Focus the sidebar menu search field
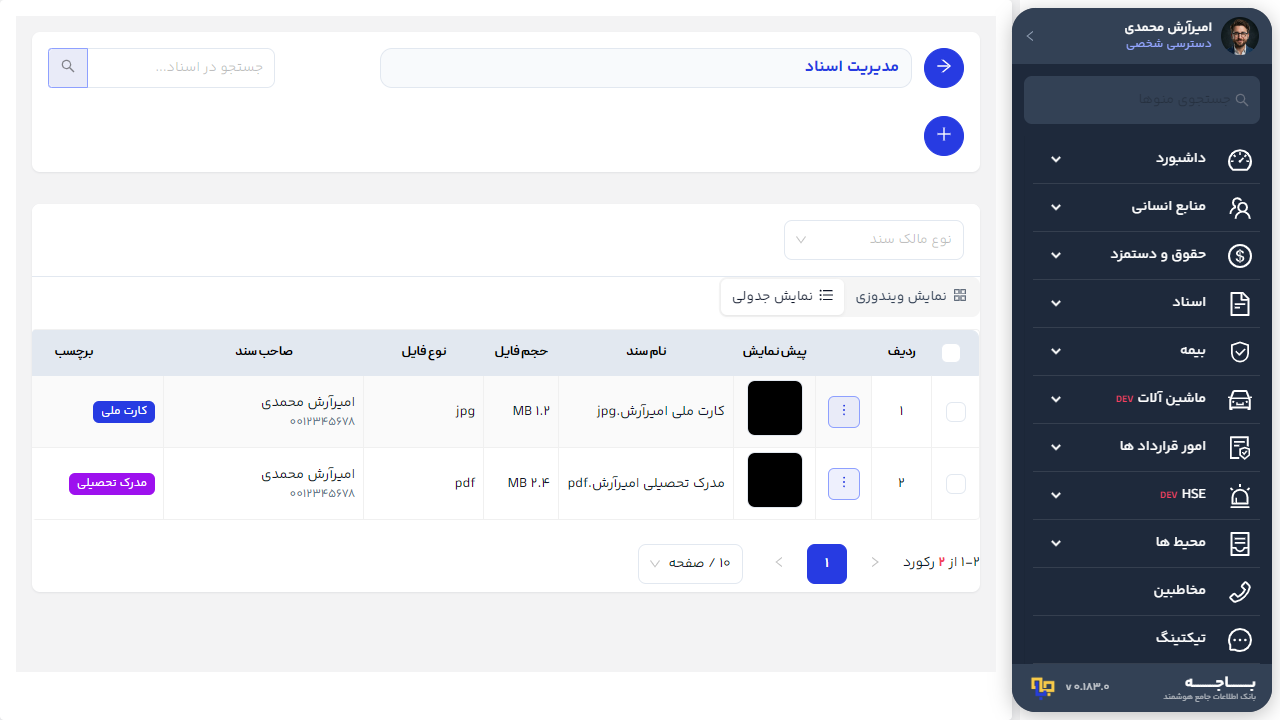 1140,100
